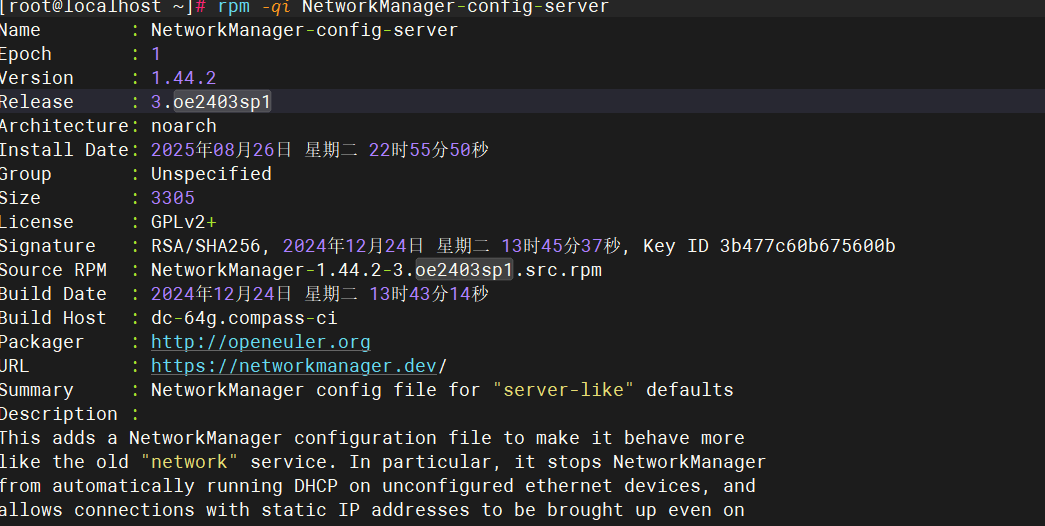This screenshot has height=526, width=1045.
Task: Select license value GPLv2+
Action: [184, 222]
